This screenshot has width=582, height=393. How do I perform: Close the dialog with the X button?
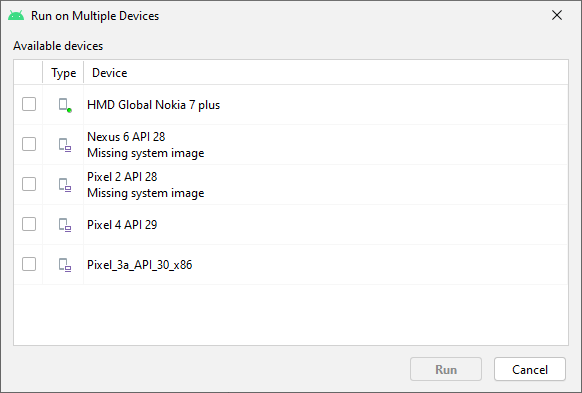[557, 15]
